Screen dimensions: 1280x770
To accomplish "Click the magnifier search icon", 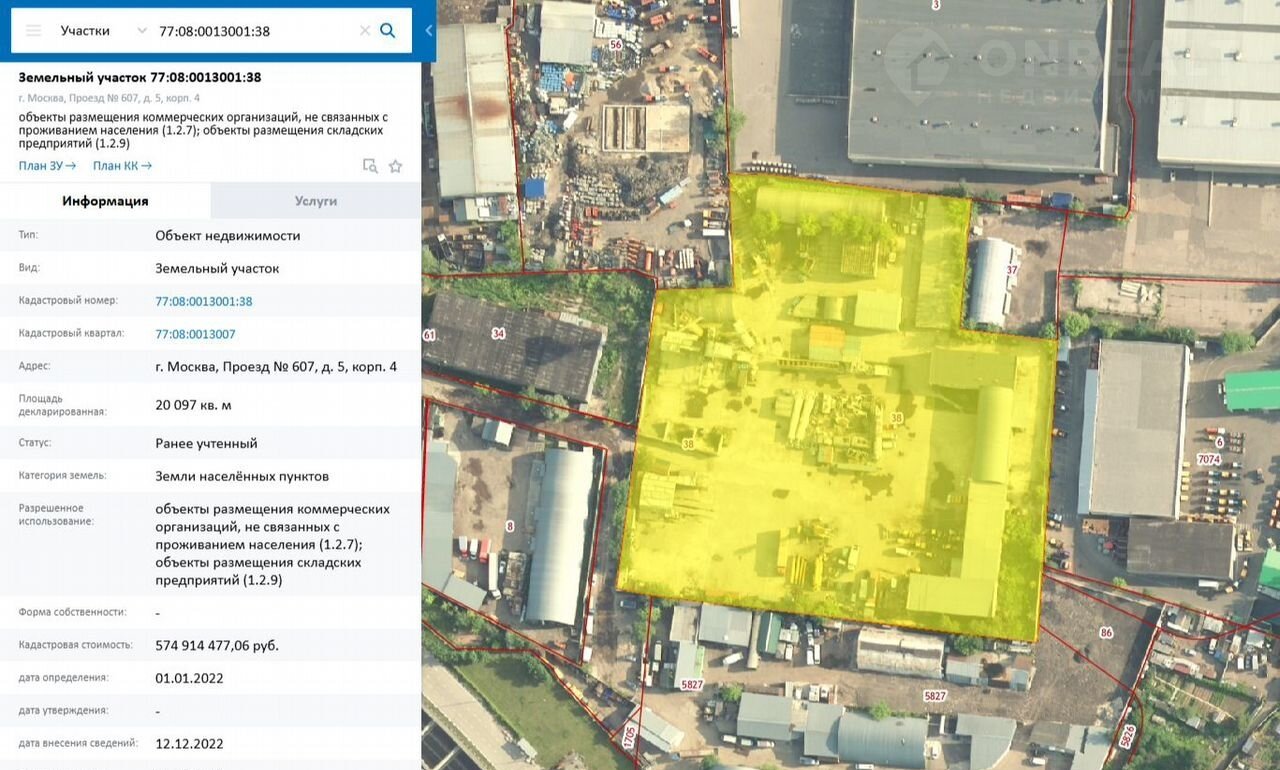I will (388, 31).
